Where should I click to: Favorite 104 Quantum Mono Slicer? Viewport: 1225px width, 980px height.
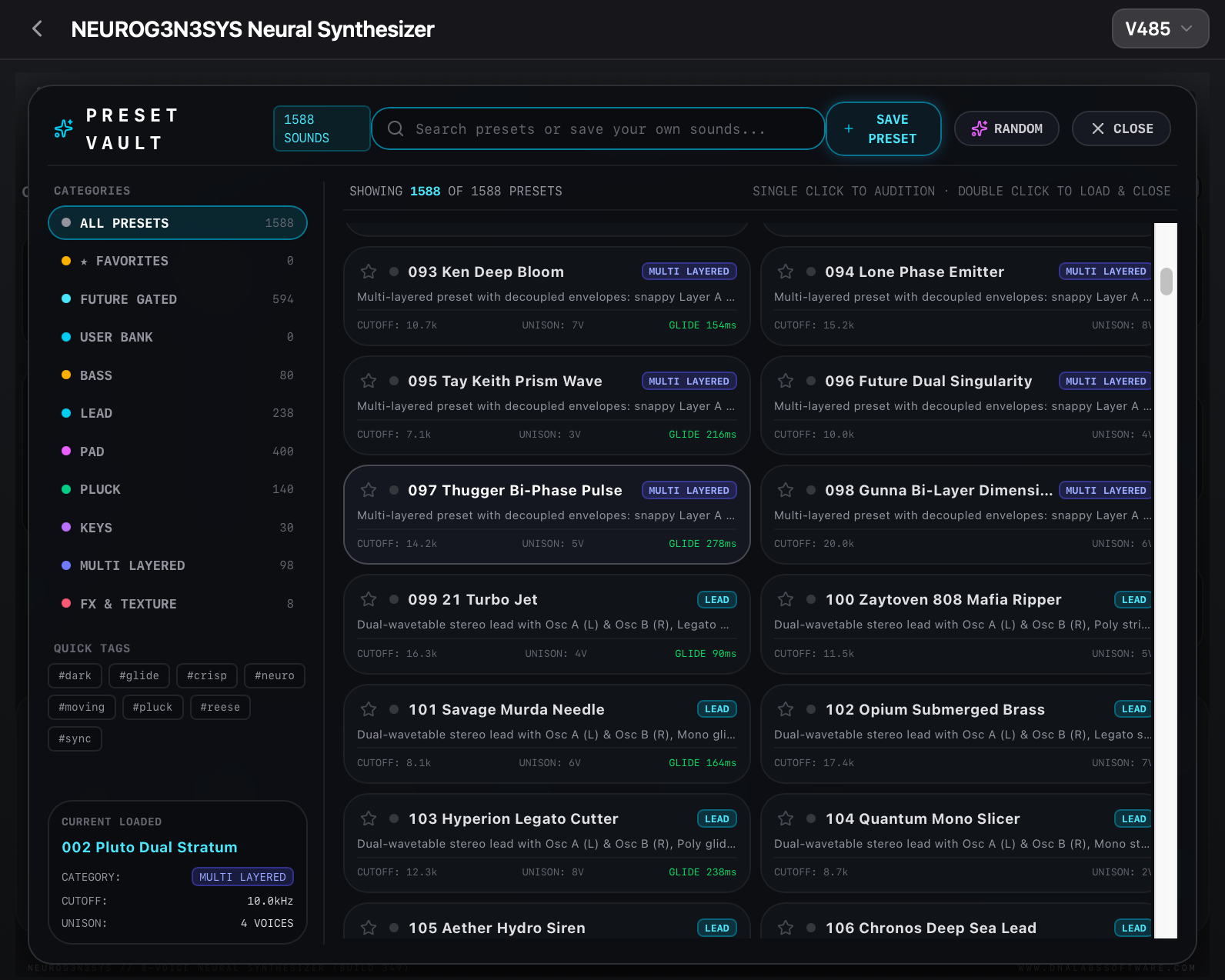[x=786, y=818]
